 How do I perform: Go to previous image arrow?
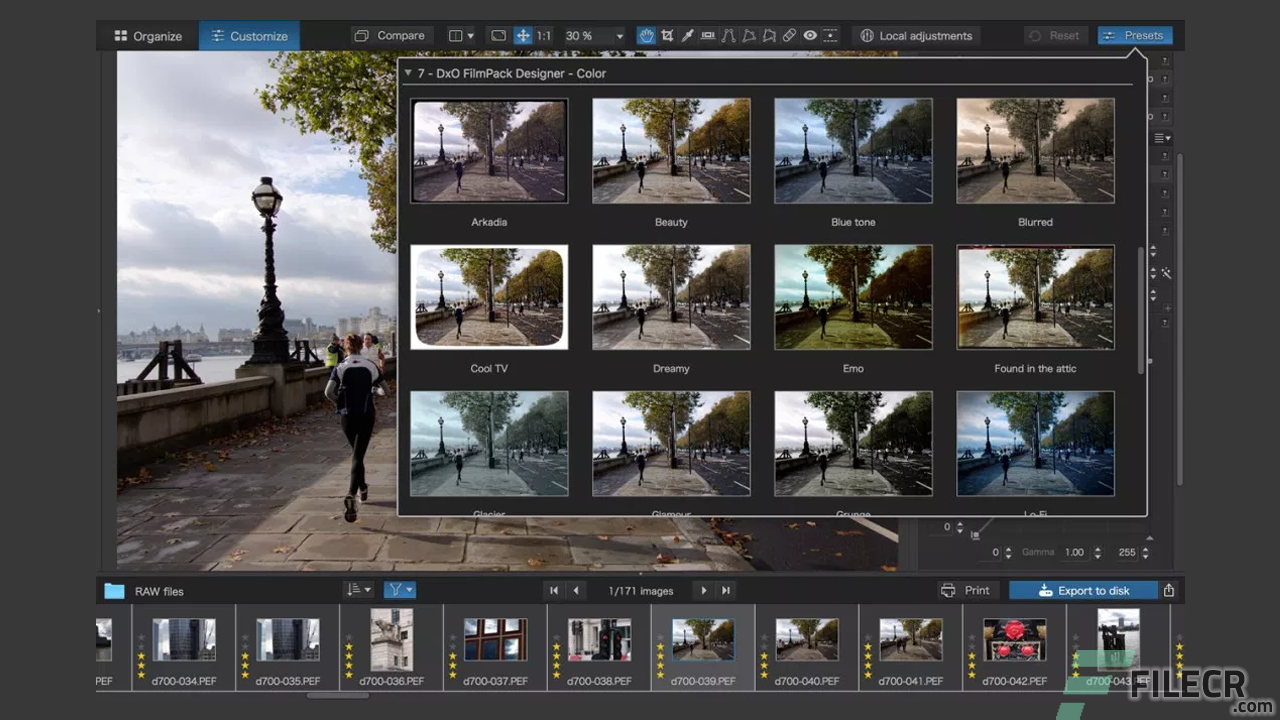tap(576, 591)
